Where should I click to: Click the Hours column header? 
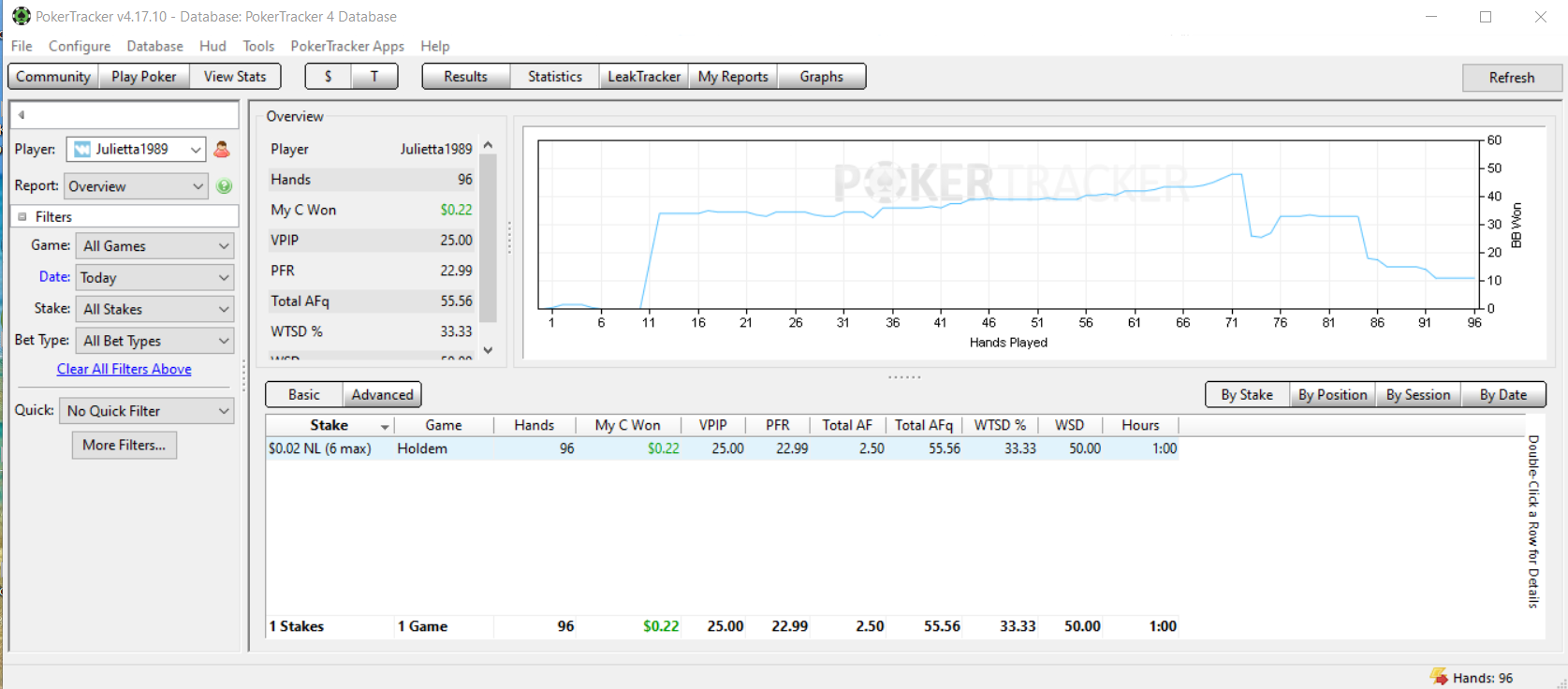[x=1140, y=425]
